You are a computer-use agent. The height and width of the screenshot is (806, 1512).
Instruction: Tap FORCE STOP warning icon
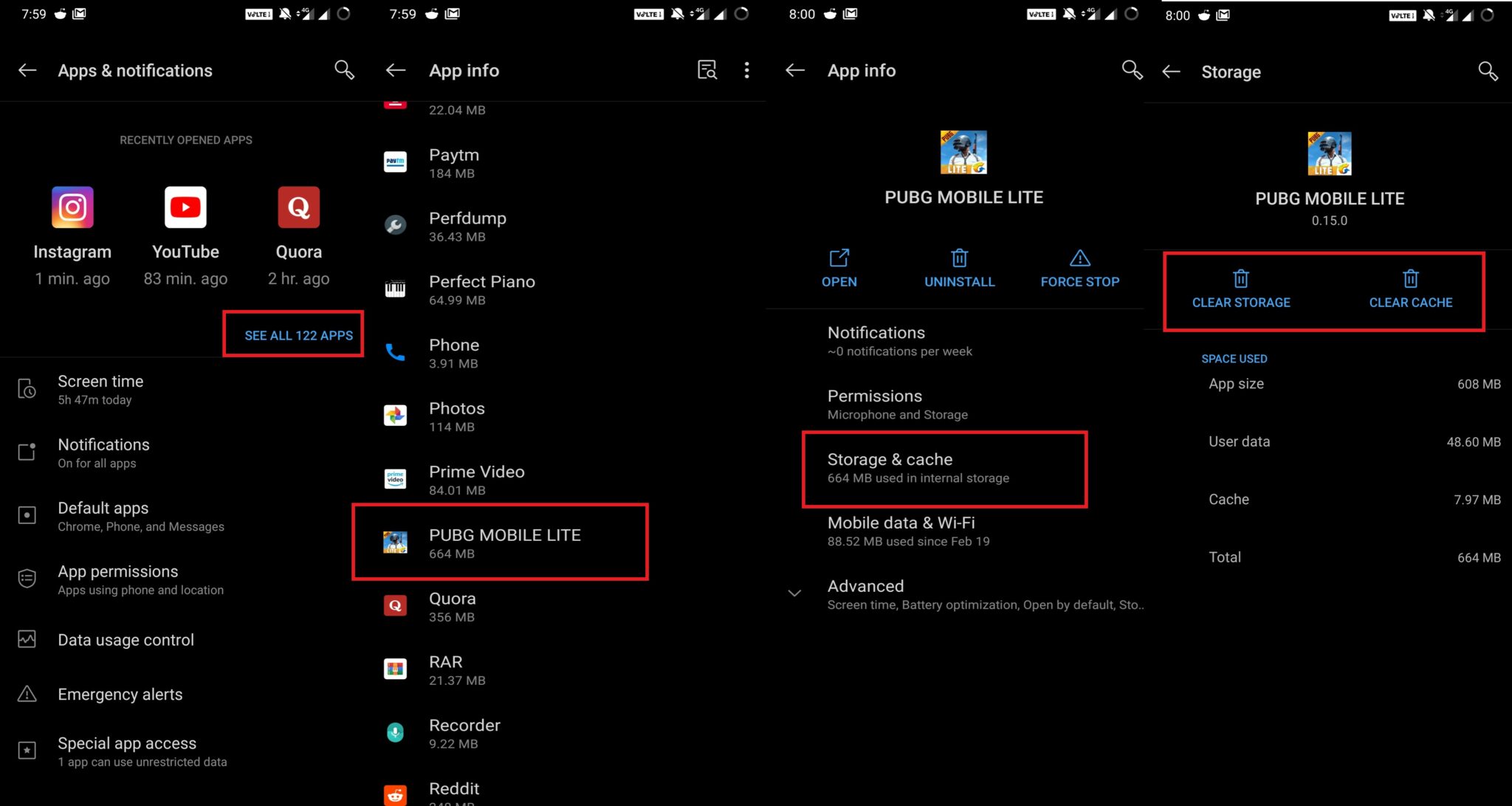(x=1079, y=258)
